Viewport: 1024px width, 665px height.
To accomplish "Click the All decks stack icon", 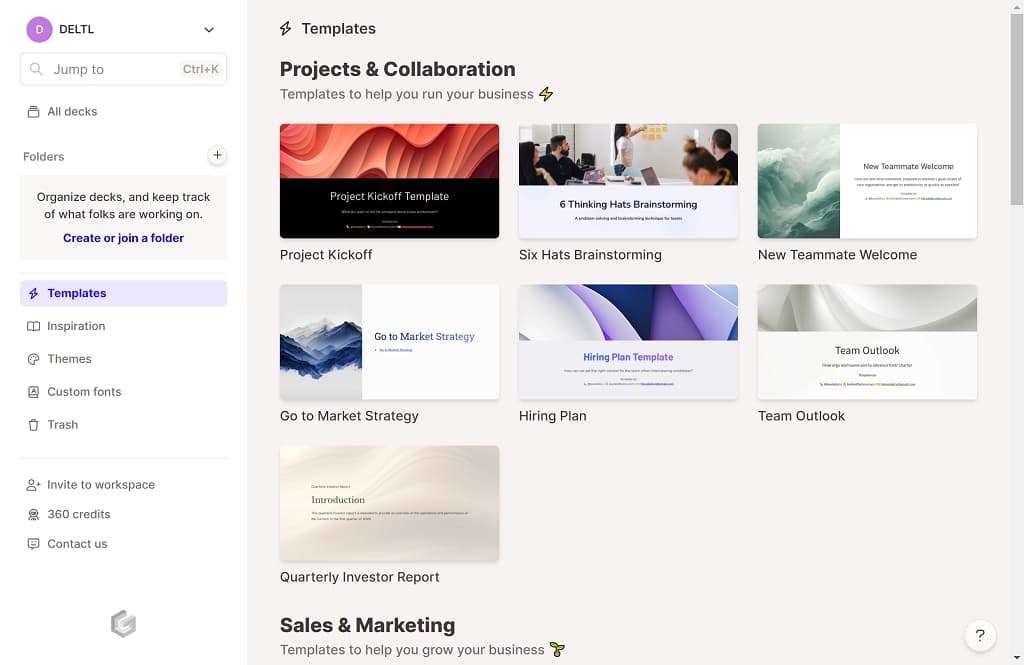I will 34,112.
